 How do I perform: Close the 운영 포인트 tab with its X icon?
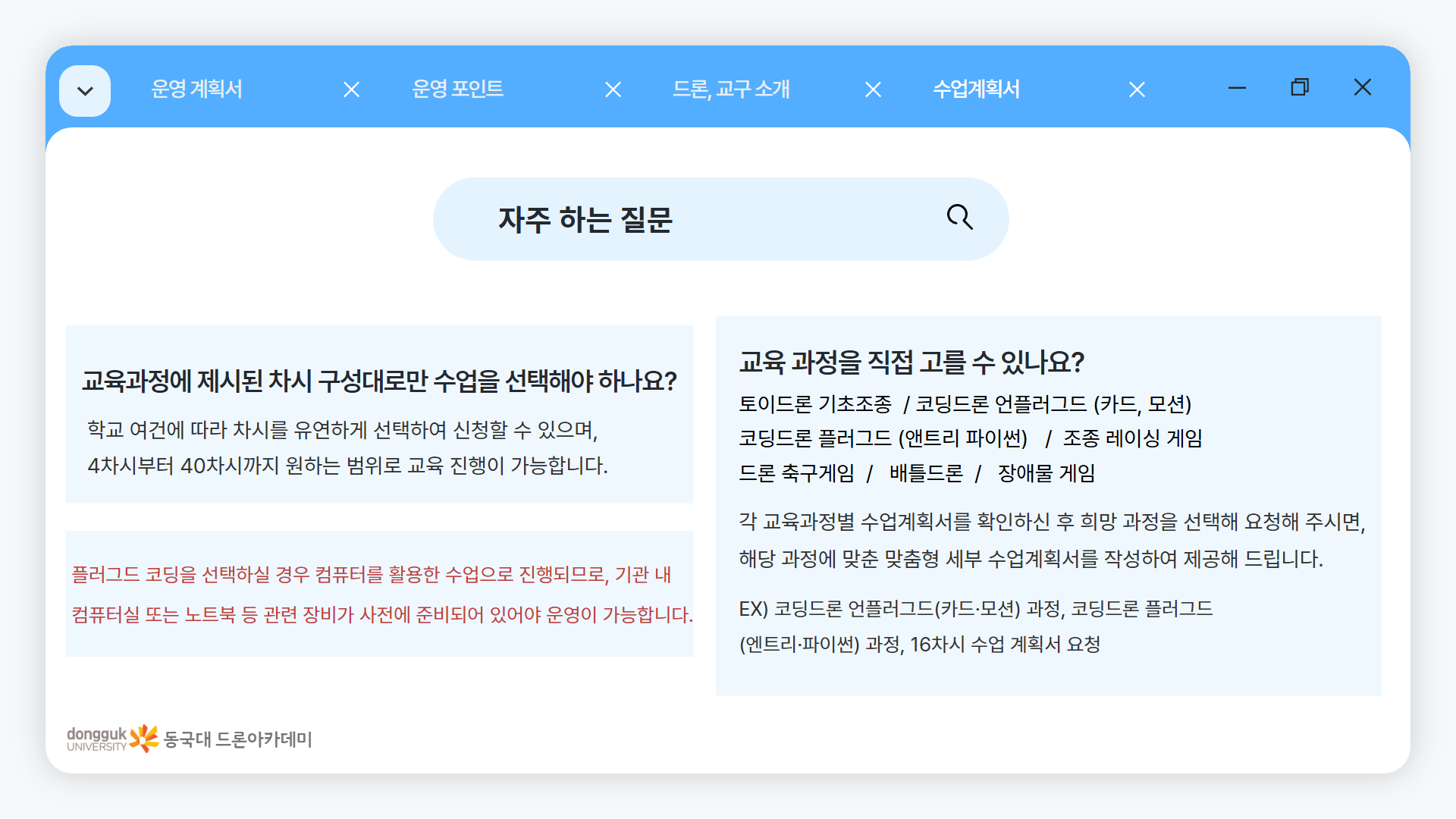[x=612, y=89]
